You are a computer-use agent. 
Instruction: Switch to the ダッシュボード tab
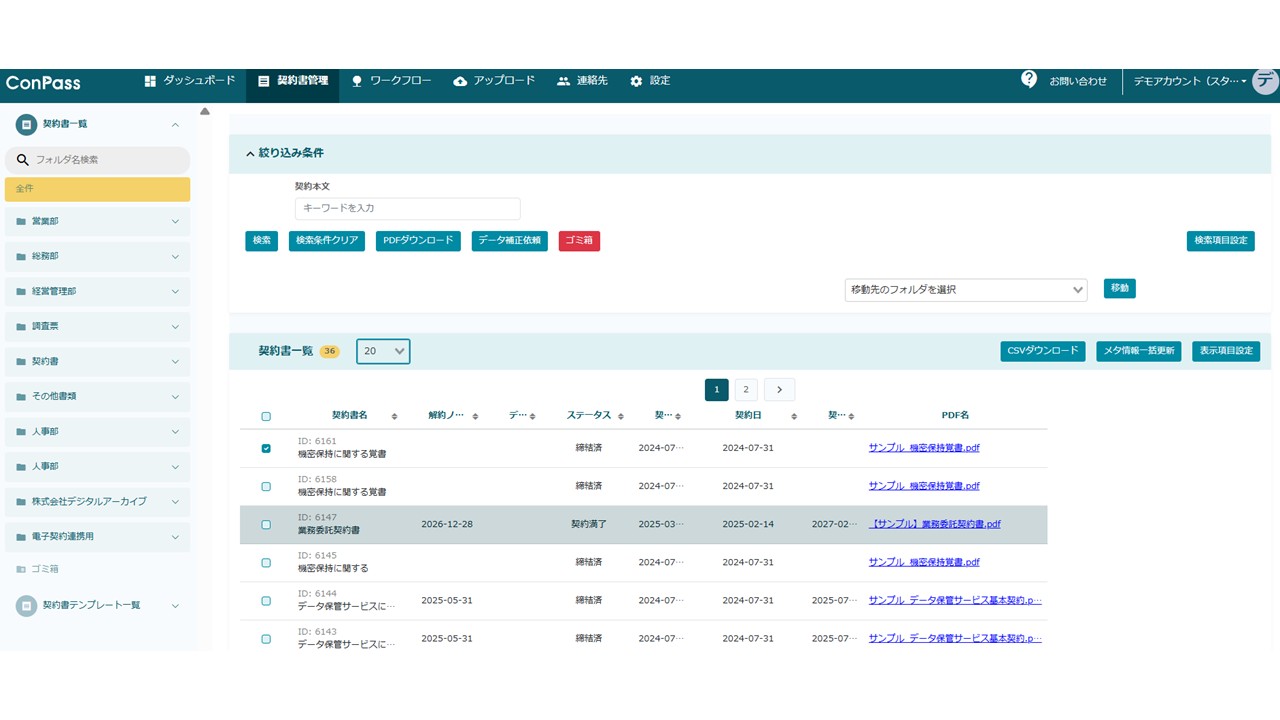click(190, 81)
